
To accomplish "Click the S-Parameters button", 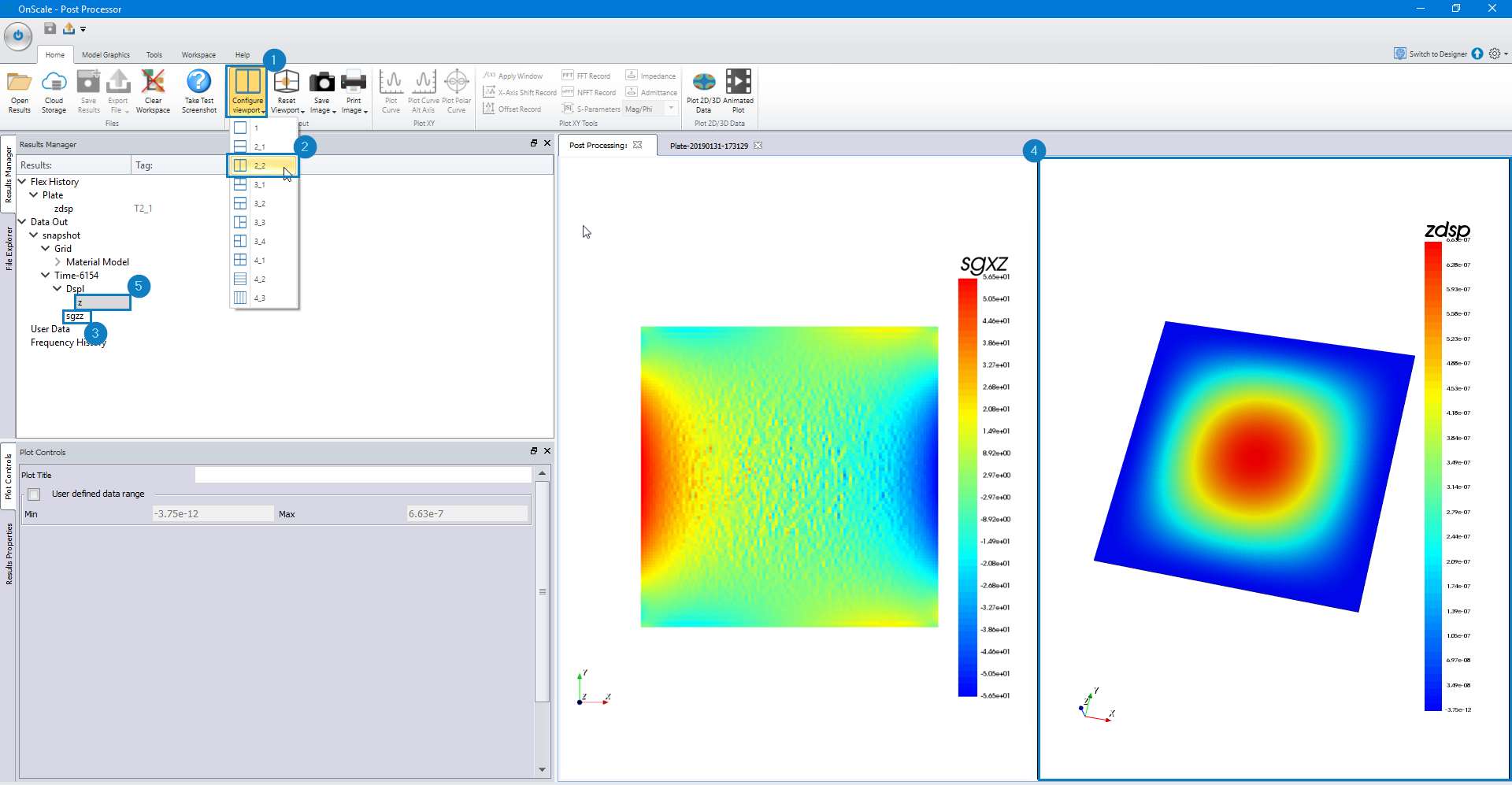I will coord(591,109).
